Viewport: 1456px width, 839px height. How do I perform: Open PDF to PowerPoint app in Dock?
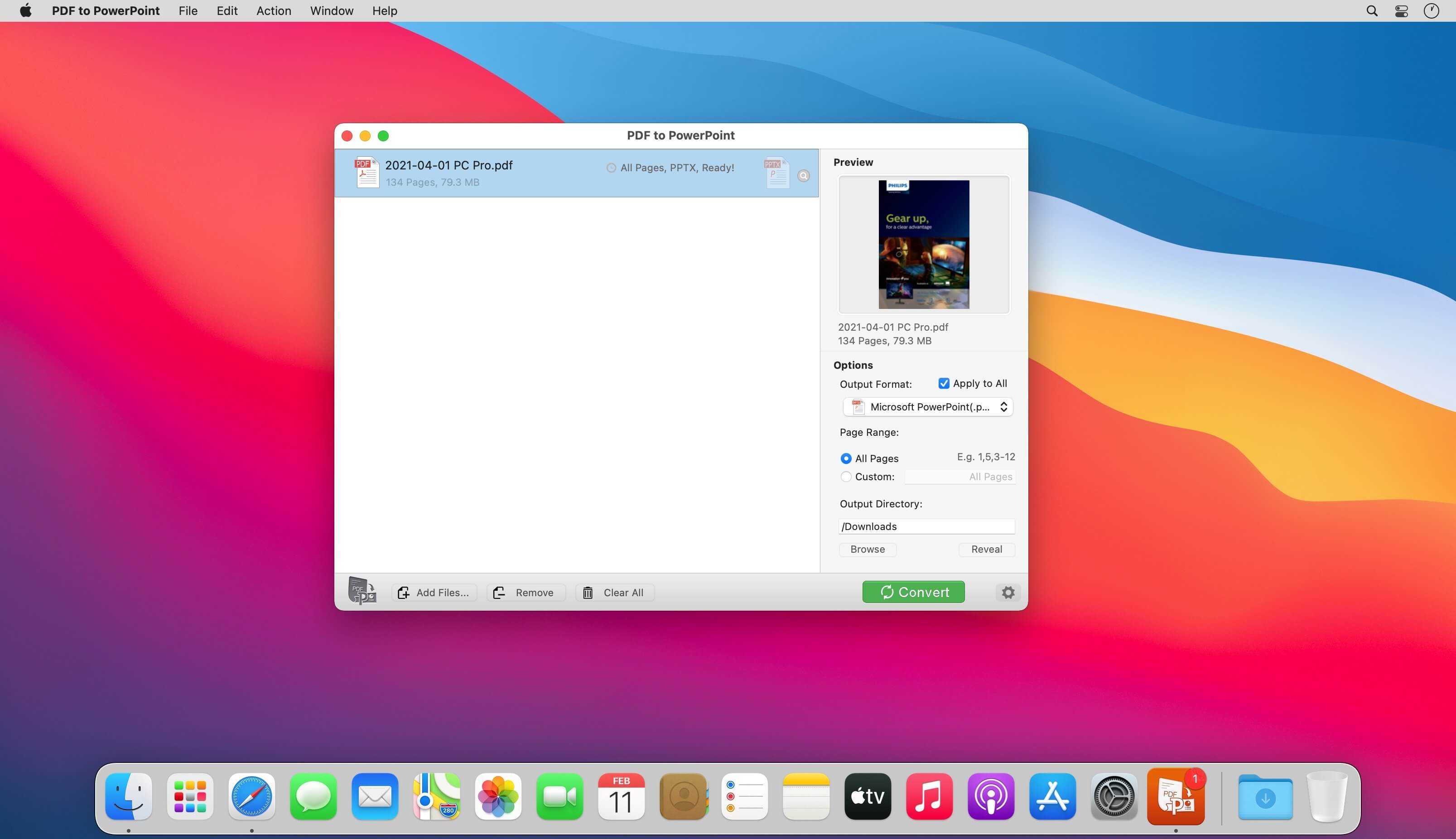(x=1176, y=797)
